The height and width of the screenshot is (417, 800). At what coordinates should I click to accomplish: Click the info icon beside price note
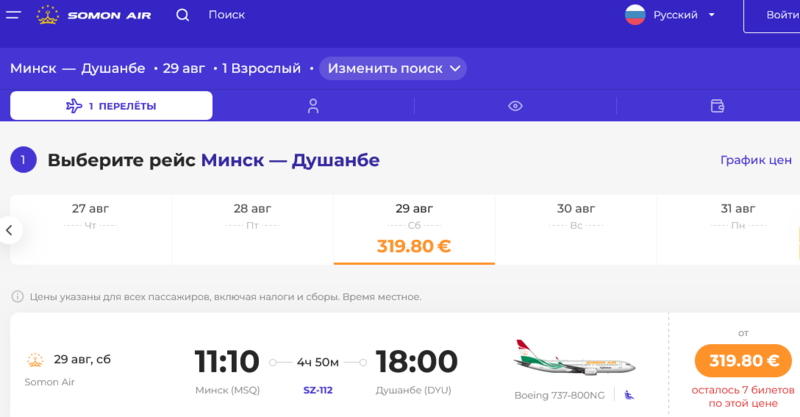click(17, 297)
